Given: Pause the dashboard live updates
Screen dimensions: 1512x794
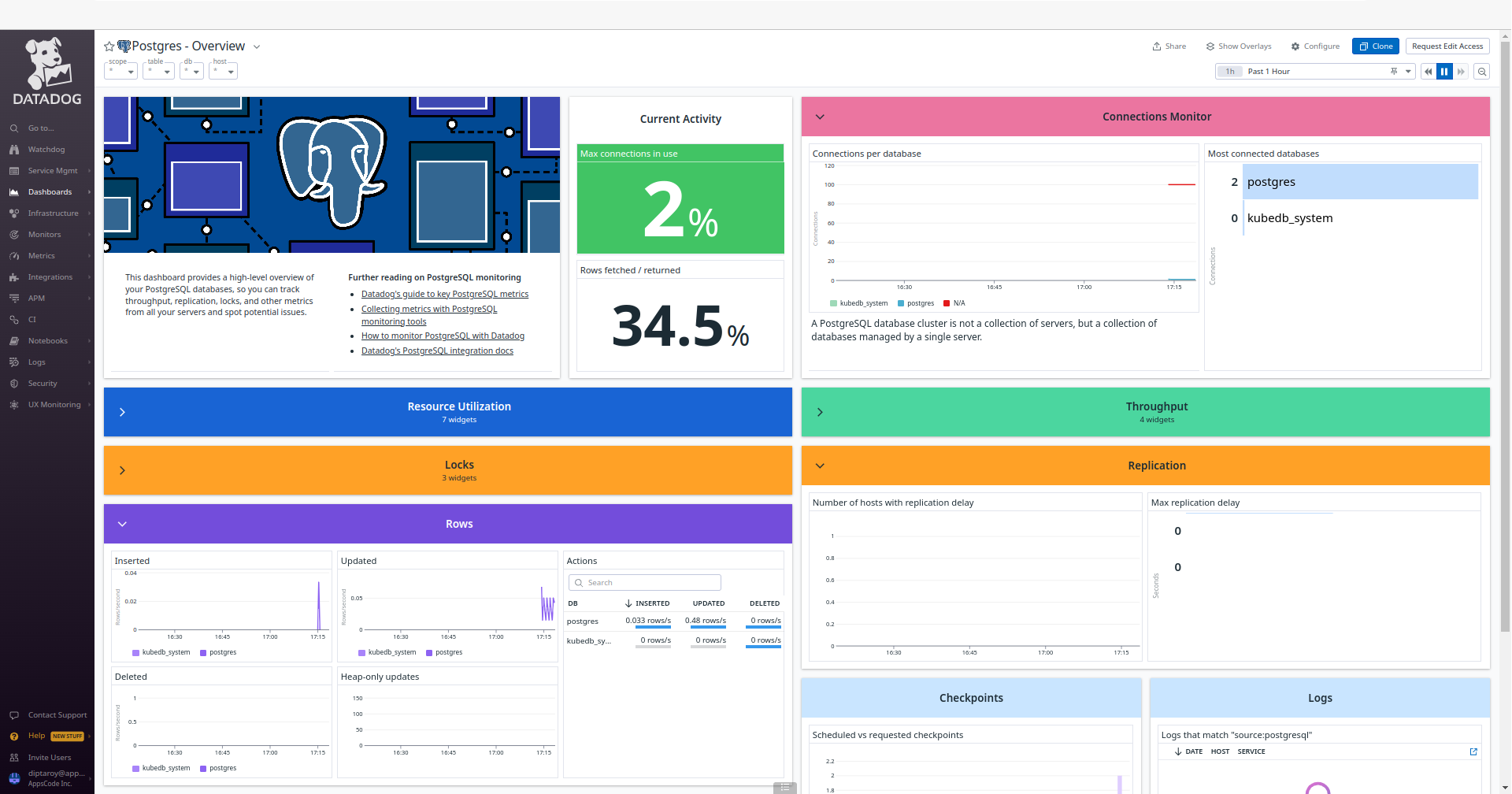Looking at the screenshot, I should tap(1444, 71).
